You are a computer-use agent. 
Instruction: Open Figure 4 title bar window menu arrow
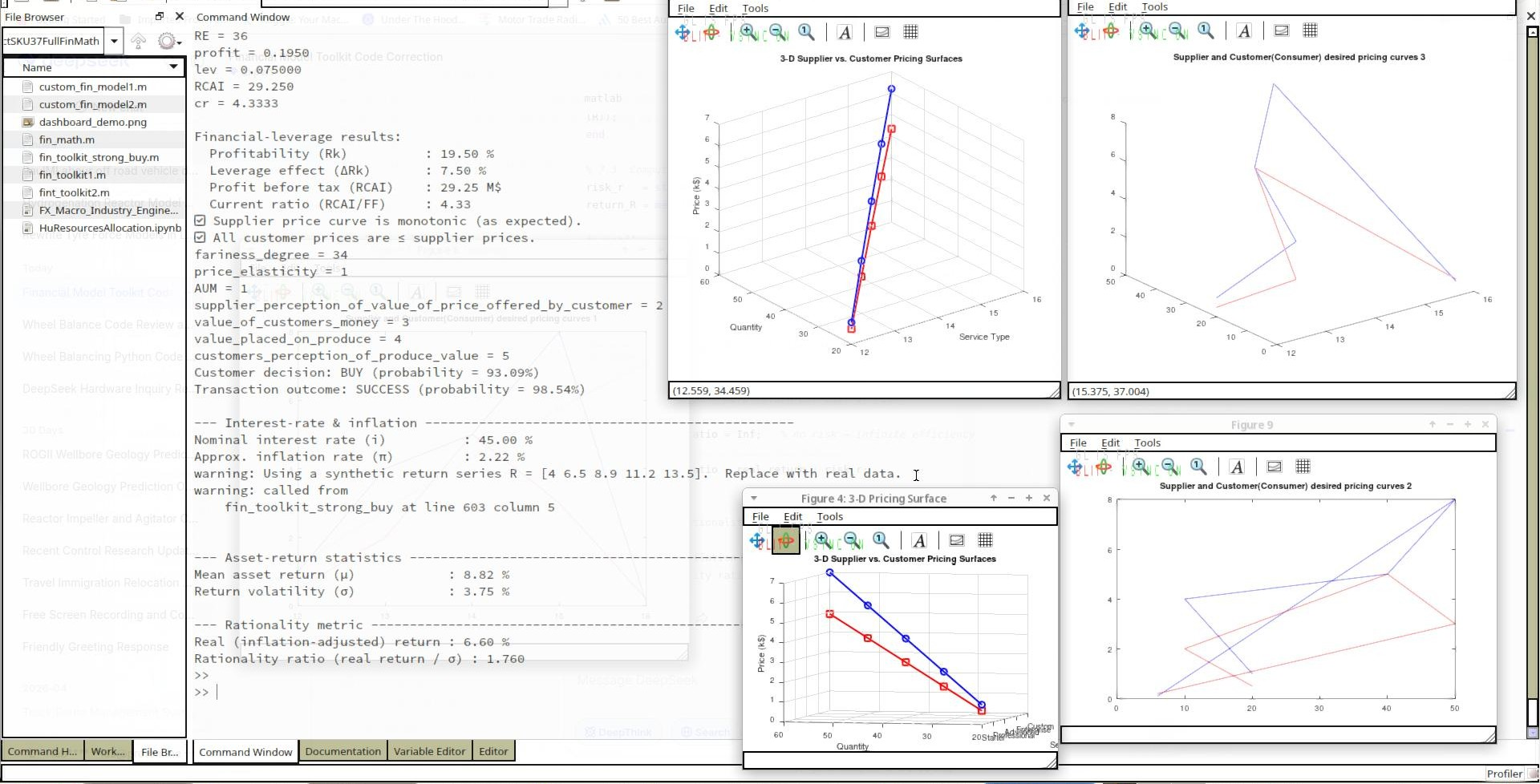753,499
